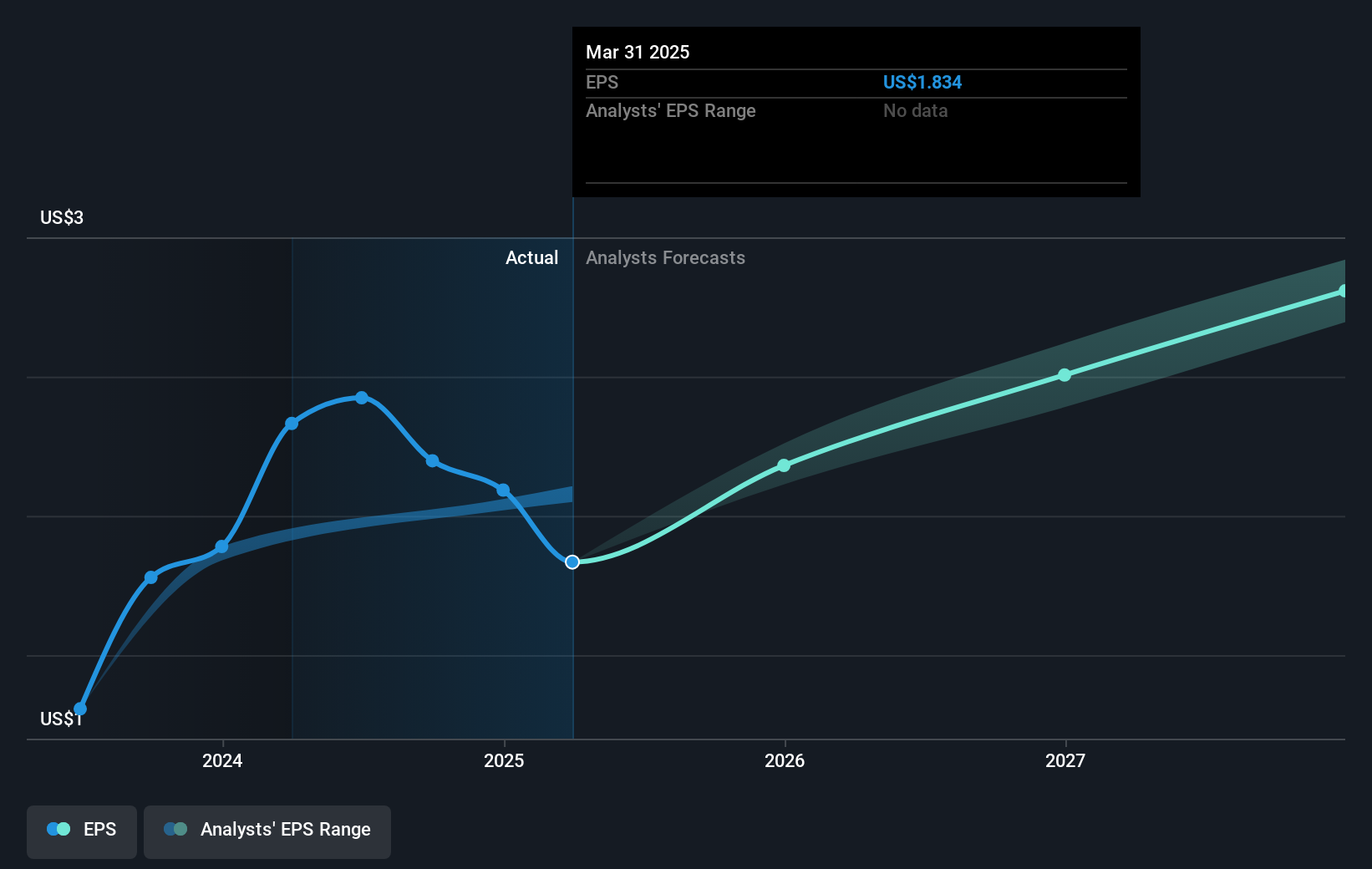Click the 2027 forecast EPS data point
1372x869 pixels.
(1065, 375)
